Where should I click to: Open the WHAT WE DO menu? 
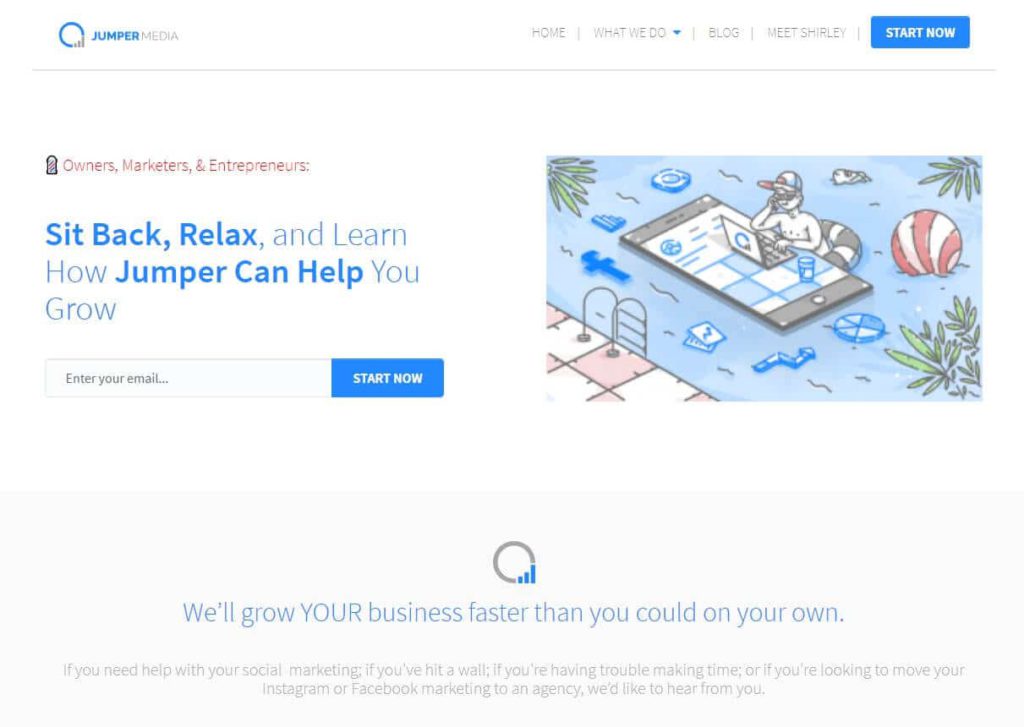click(630, 33)
